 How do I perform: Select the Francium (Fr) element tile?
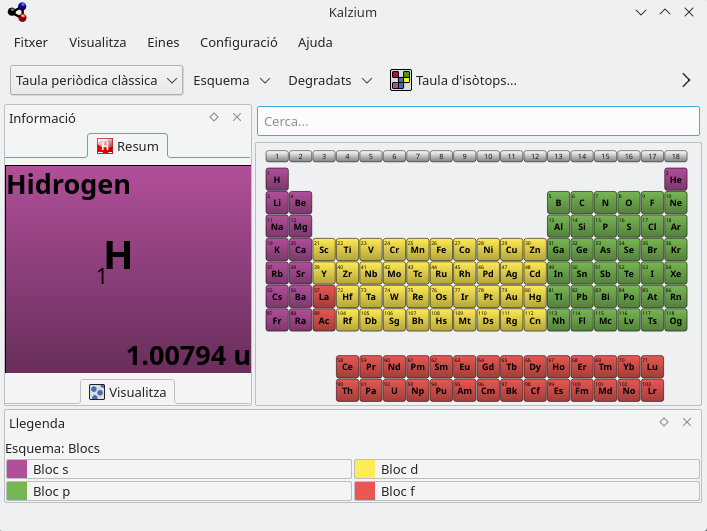pos(277,320)
